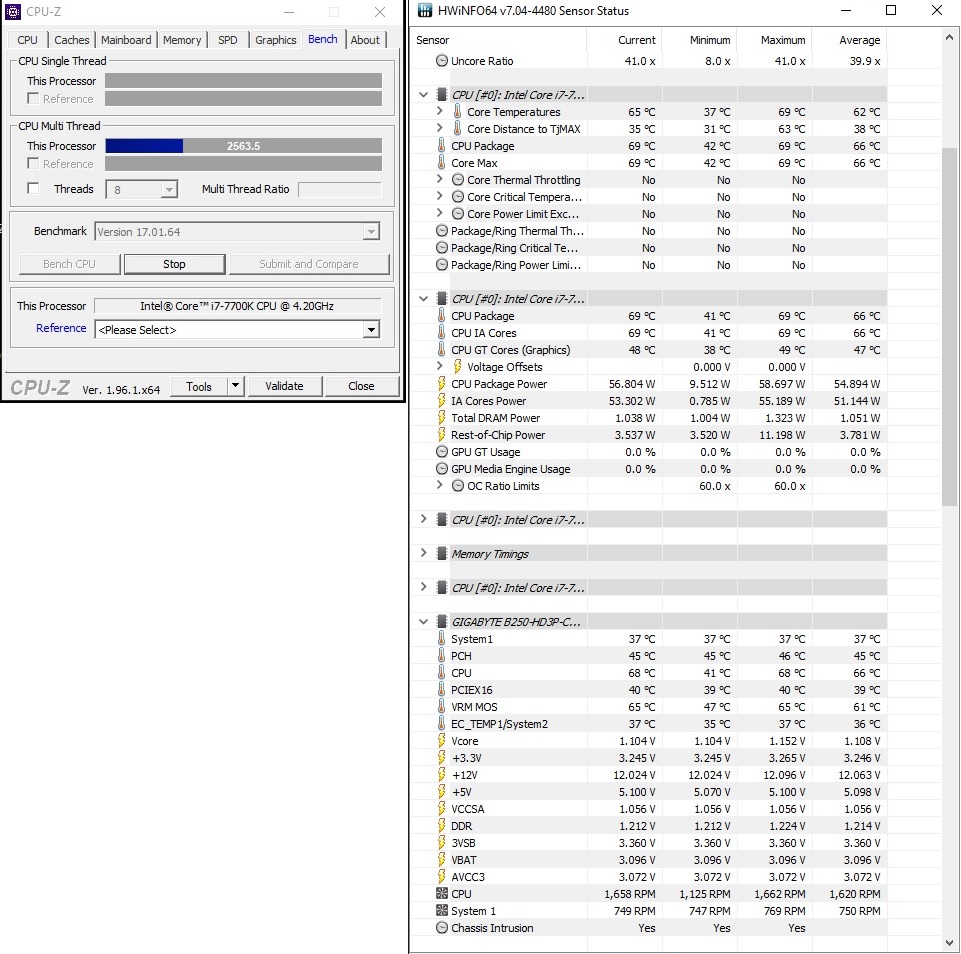Click the lightning icon beside Rest-of-Chip Power
This screenshot has height=954, width=961.
pos(441,435)
